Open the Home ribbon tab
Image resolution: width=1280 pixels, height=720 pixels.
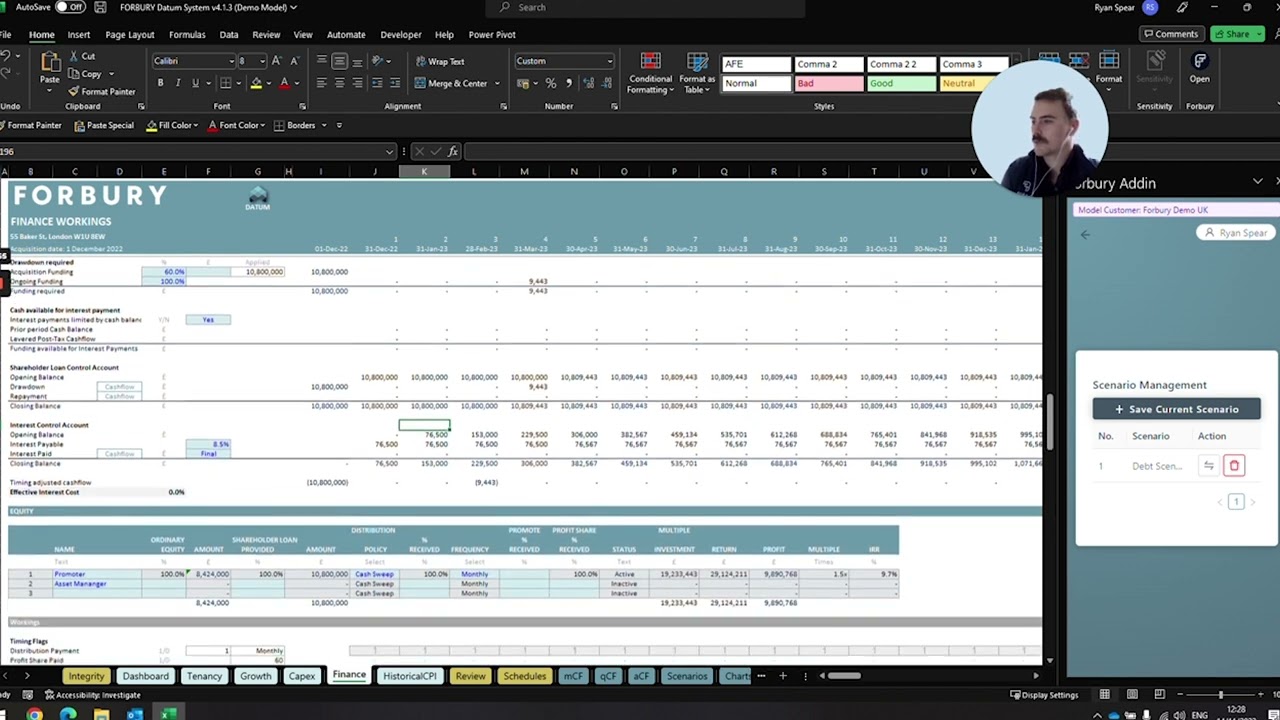pos(41,34)
